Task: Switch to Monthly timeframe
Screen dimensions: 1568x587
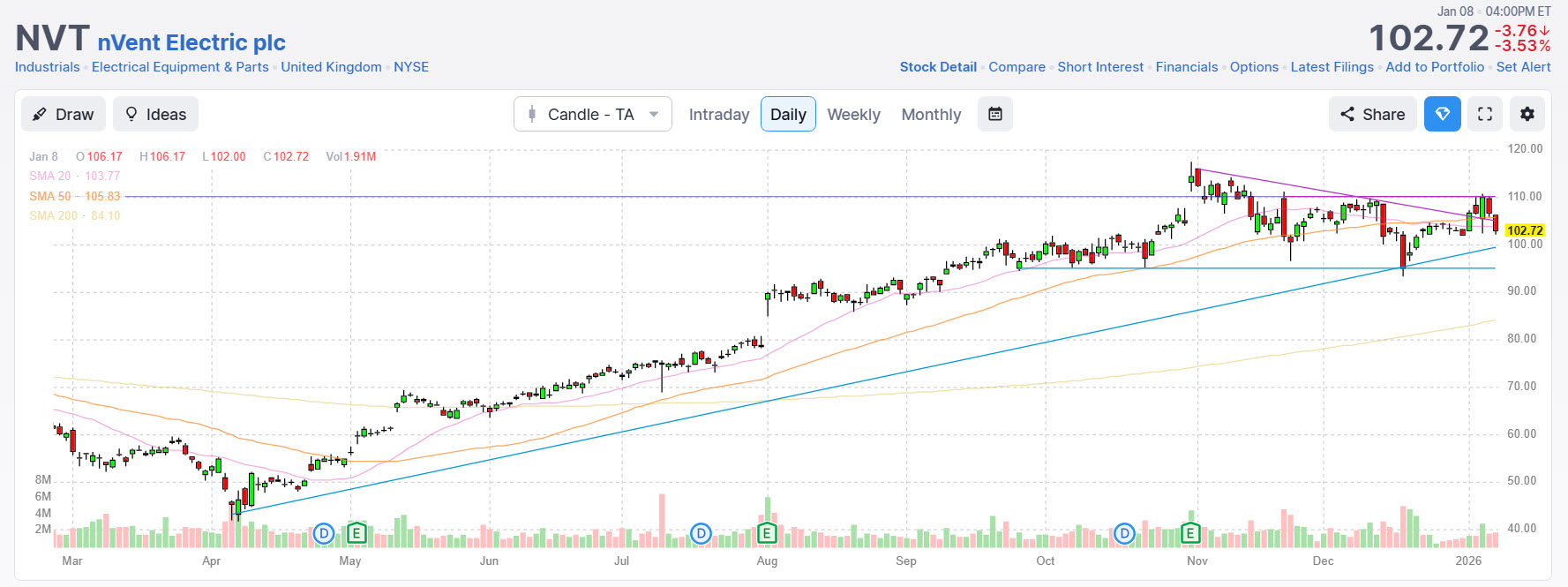Action: click(x=931, y=115)
